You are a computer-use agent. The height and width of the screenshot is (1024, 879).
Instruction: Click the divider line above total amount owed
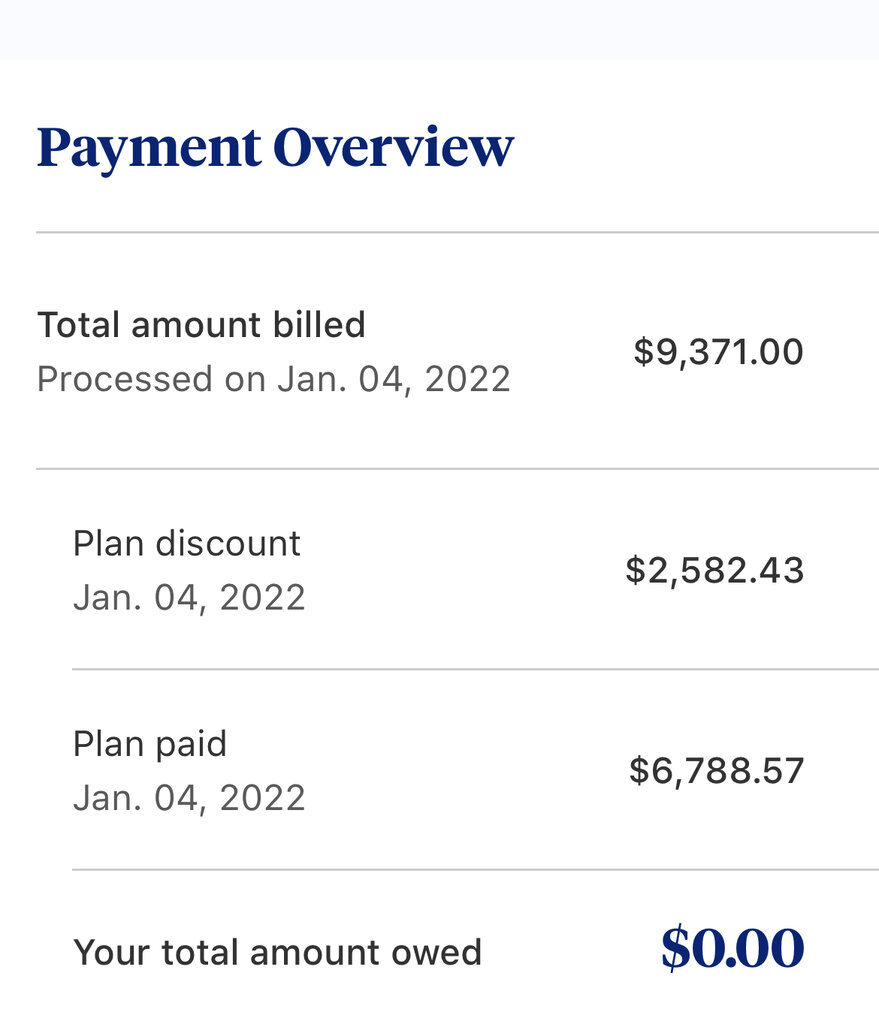(x=475, y=869)
